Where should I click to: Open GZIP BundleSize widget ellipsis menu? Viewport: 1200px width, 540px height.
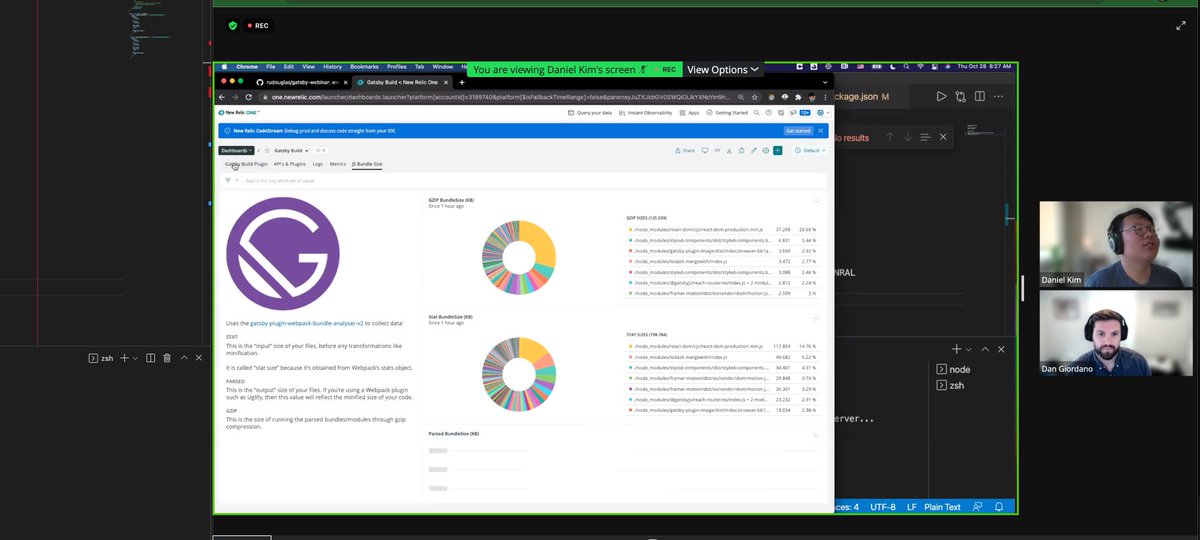pos(816,200)
